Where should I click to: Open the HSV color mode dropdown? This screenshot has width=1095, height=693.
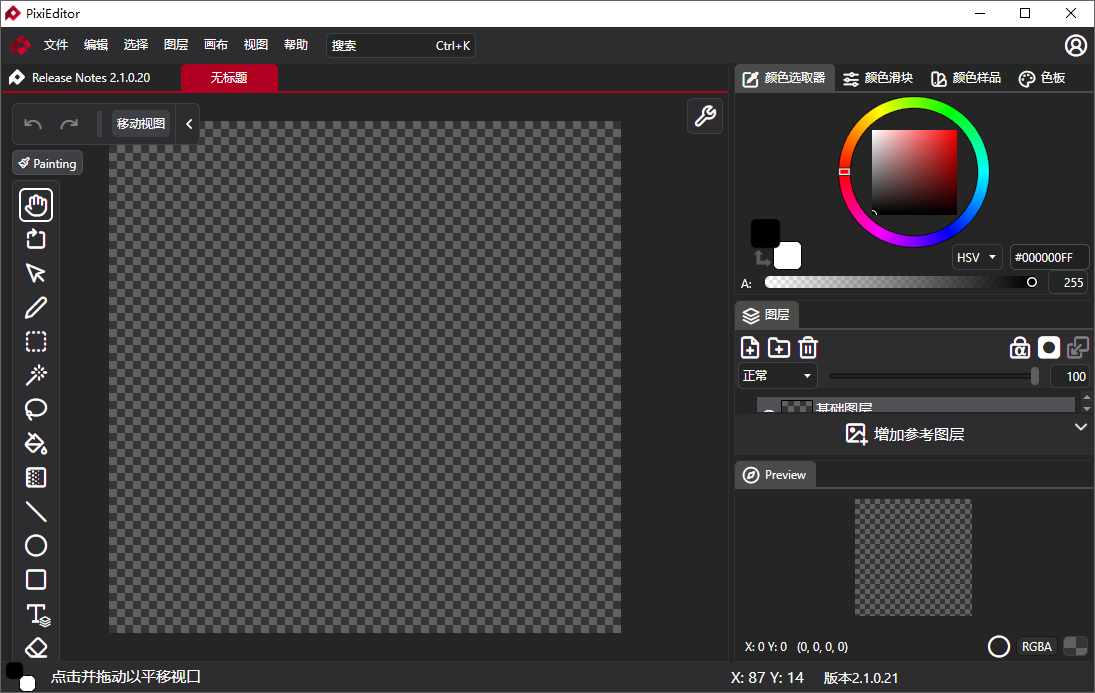(x=976, y=257)
